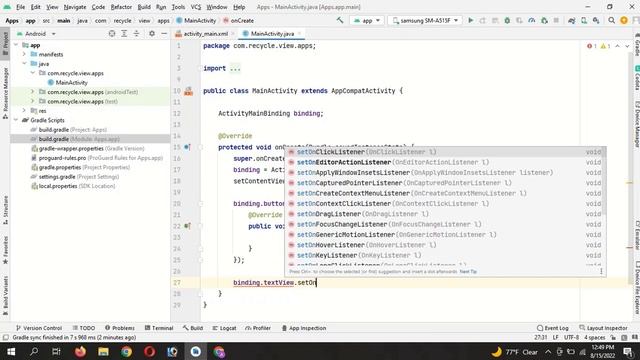
Task: Start debugging with the Debug bug icon
Action: pos(507,20)
